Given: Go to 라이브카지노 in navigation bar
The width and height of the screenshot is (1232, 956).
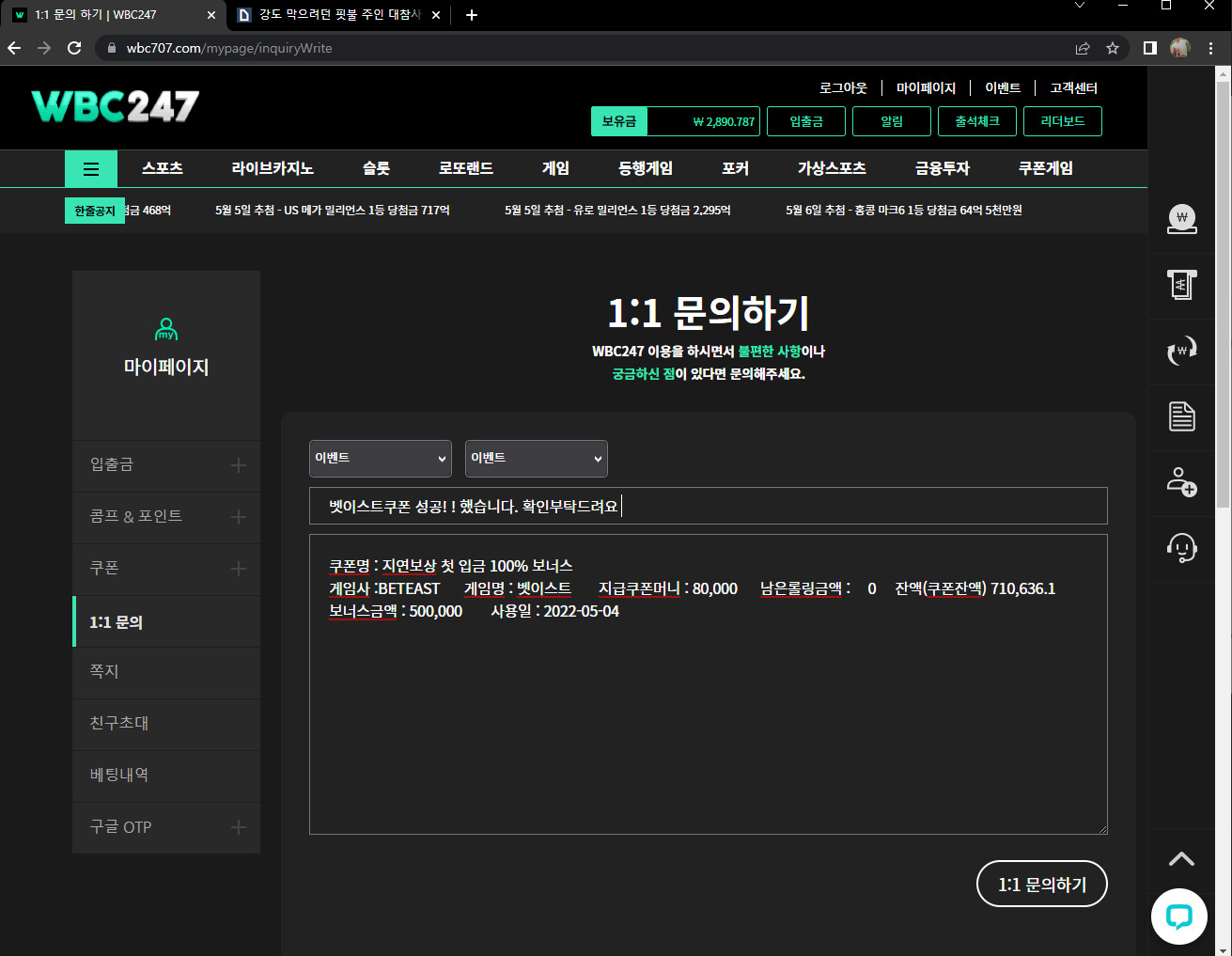Looking at the screenshot, I should pos(273,168).
